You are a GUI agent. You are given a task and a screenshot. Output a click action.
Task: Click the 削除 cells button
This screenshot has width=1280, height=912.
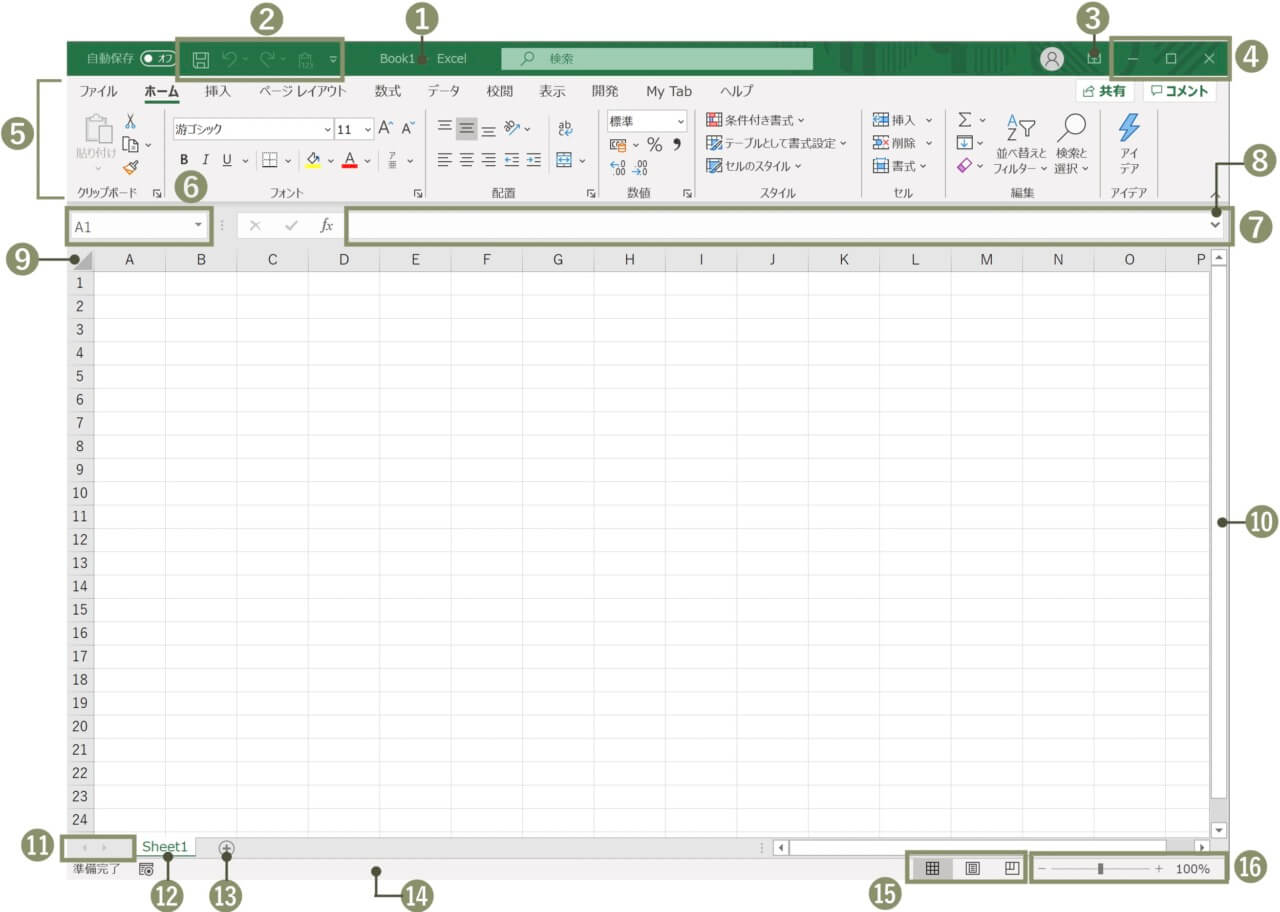click(x=902, y=143)
